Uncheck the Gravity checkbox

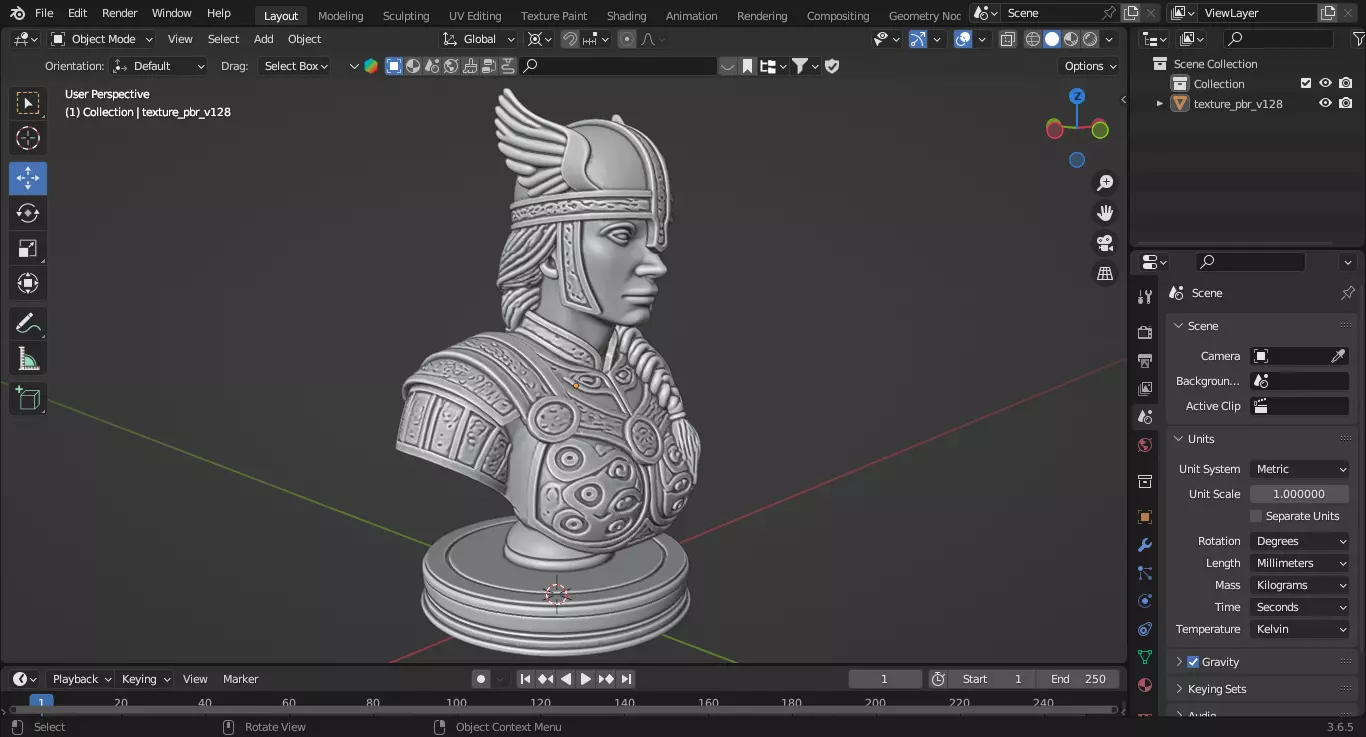pyautogui.click(x=1192, y=662)
